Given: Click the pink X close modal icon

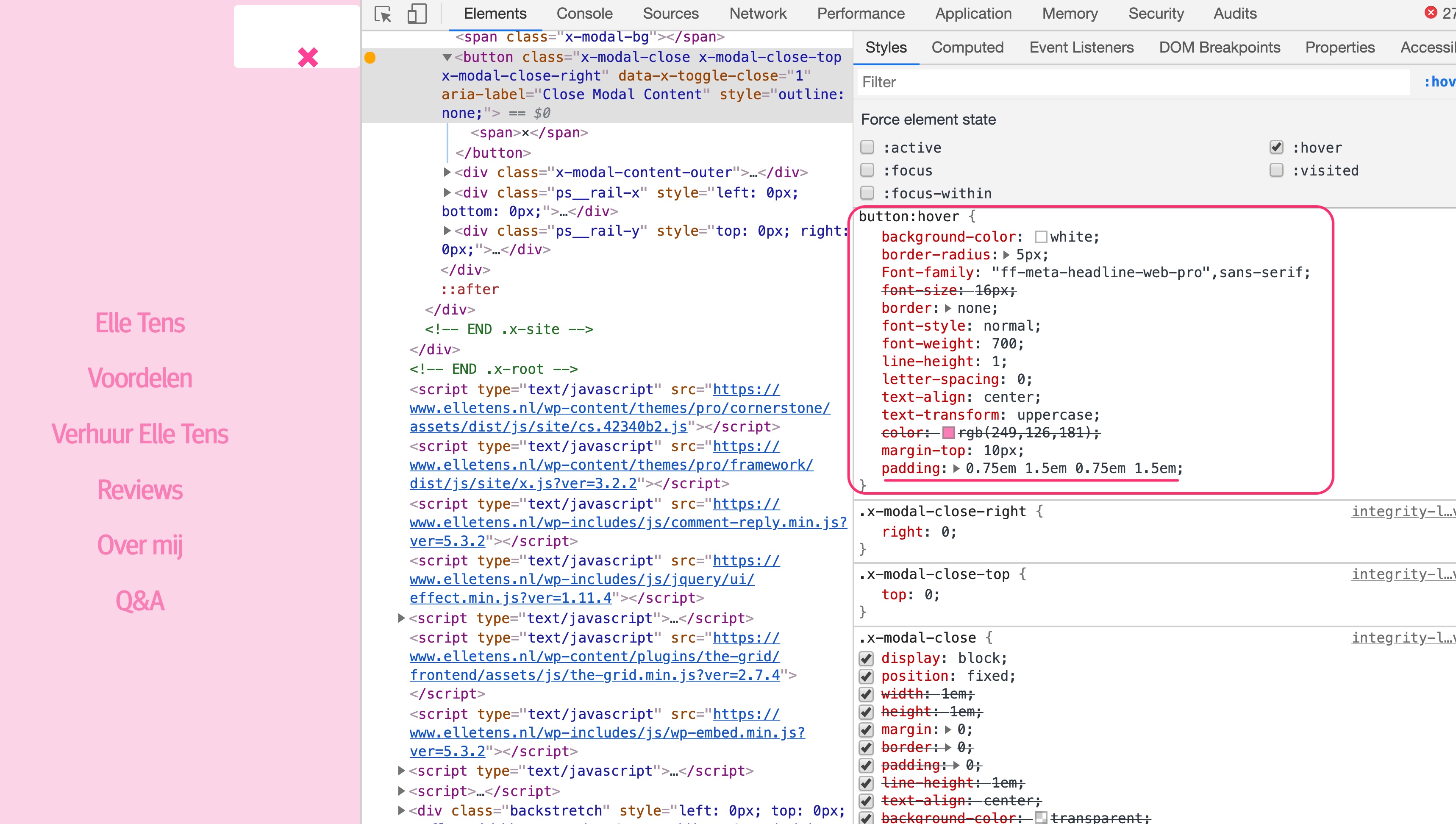Looking at the screenshot, I should pyautogui.click(x=308, y=57).
